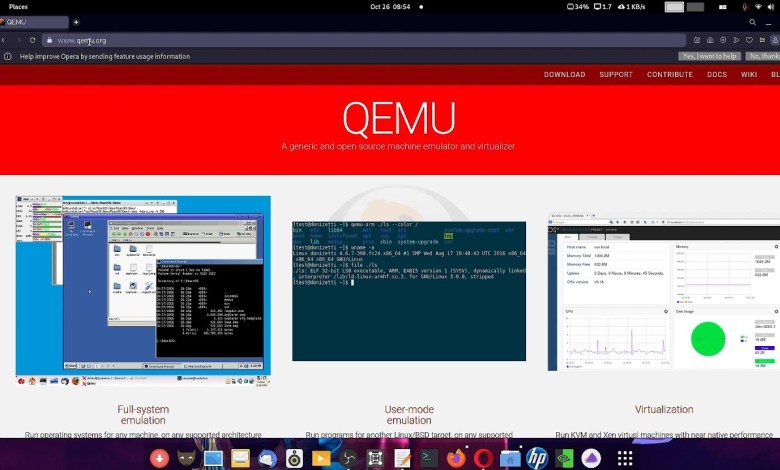Click the User-mode emulation heading

pyautogui.click(x=409, y=415)
